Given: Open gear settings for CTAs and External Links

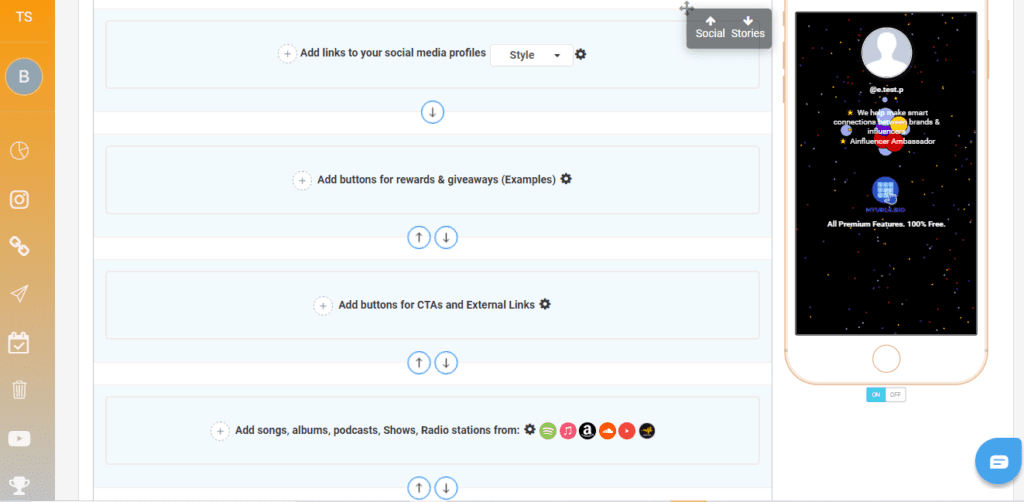Looking at the screenshot, I should coord(545,304).
